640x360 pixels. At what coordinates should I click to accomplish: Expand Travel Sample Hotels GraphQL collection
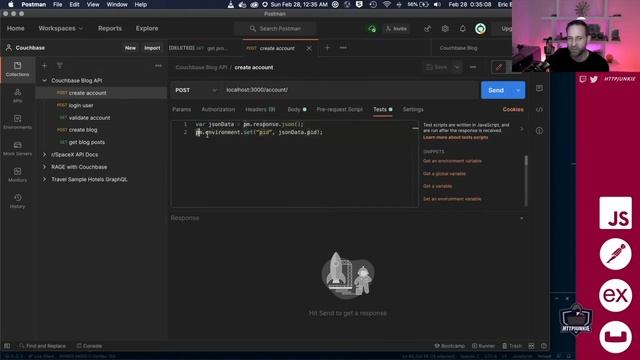coord(44,179)
